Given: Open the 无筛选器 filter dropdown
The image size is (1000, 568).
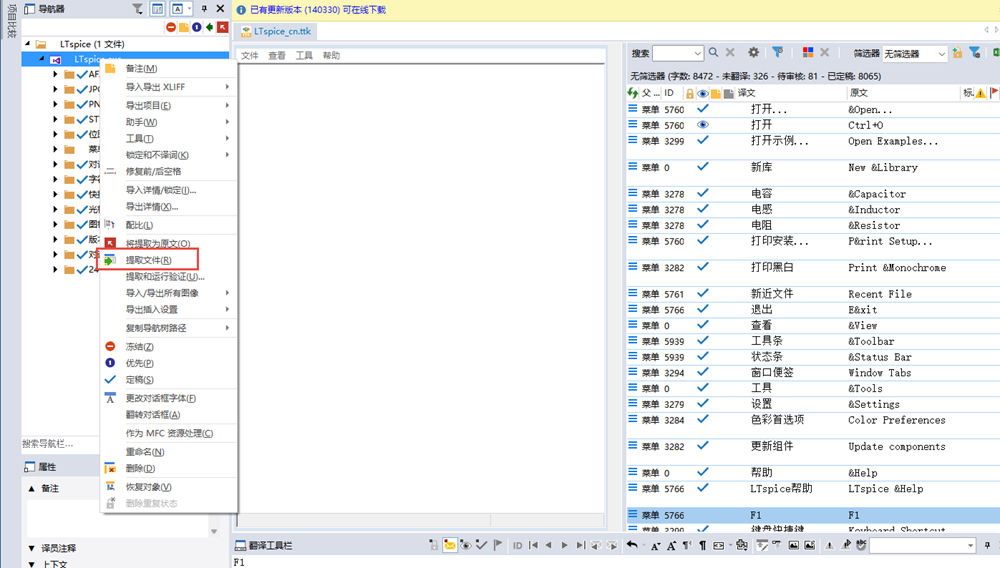Looking at the screenshot, I should [941, 54].
